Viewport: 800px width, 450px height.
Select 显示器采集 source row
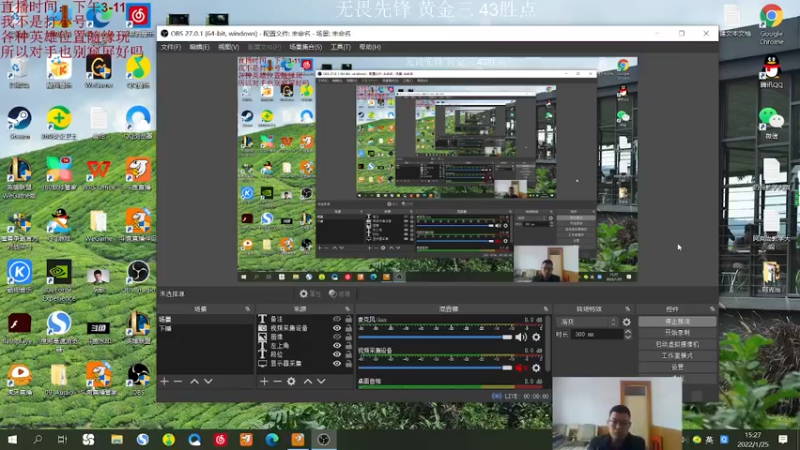305,363
